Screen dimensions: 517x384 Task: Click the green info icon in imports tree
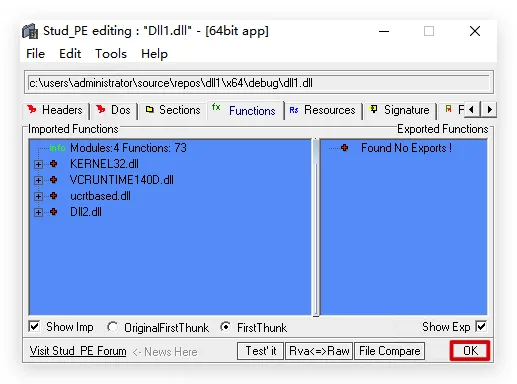click(x=57, y=148)
